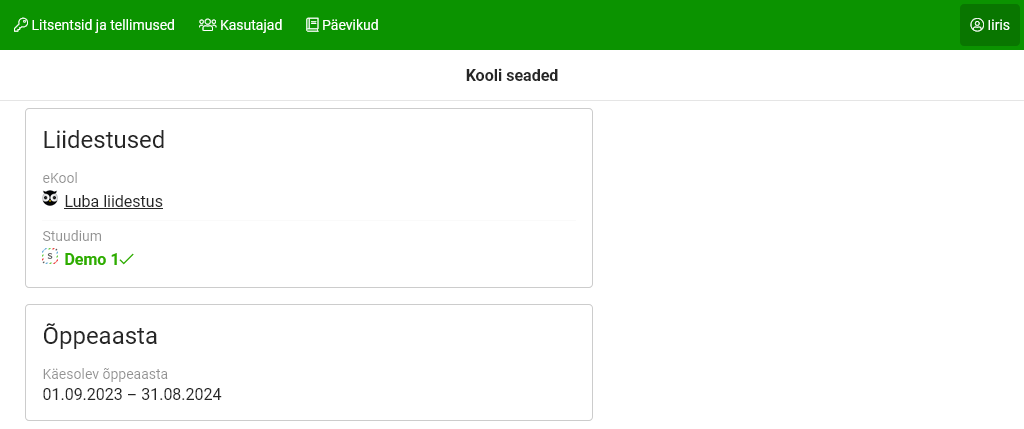1024x429 pixels.
Task: Click the key icon for licenses
Action: click(x=20, y=25)
